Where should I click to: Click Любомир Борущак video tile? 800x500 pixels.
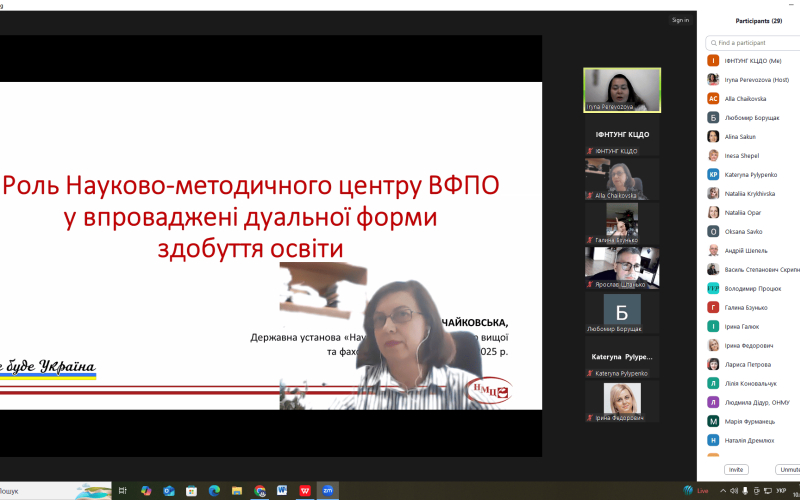pos(622,312)
